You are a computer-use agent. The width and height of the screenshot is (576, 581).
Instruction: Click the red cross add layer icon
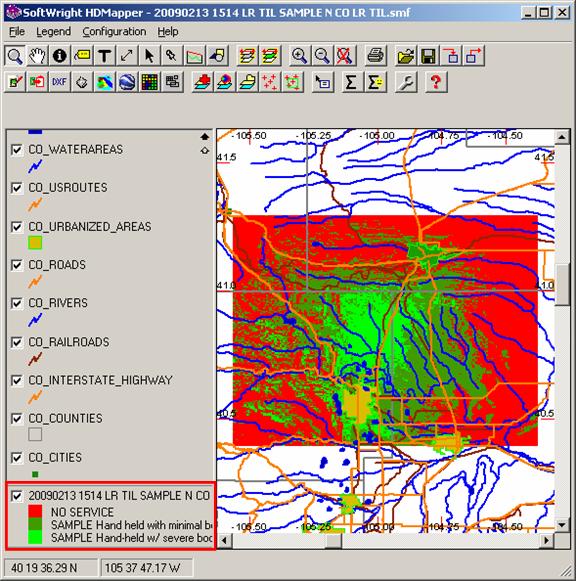203,82
